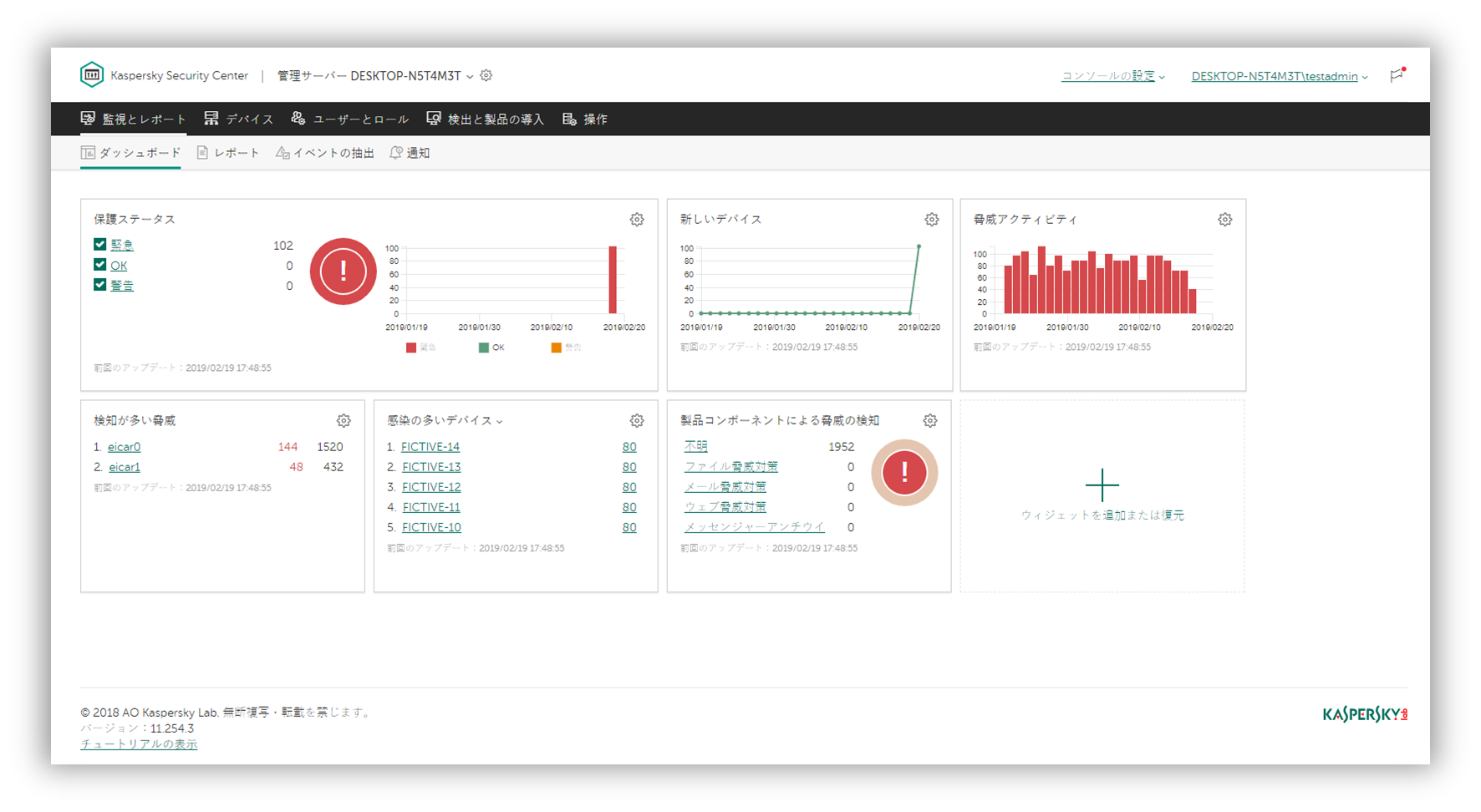
Task: Open the 操作 menu
Action: (x=585, y=119)
